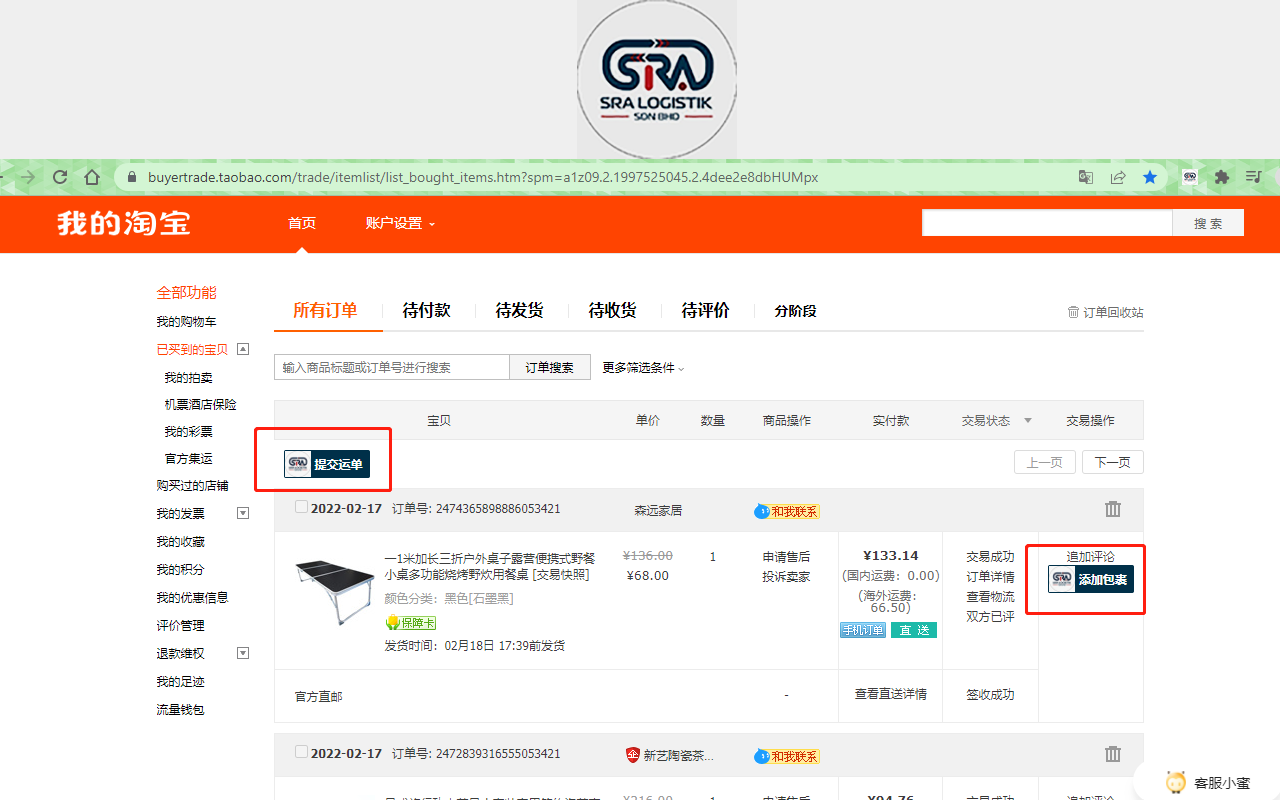Delete the 森远家居 order via trash icon
This screenshot has width=1280, height=800.
[x=1113, y=509]
